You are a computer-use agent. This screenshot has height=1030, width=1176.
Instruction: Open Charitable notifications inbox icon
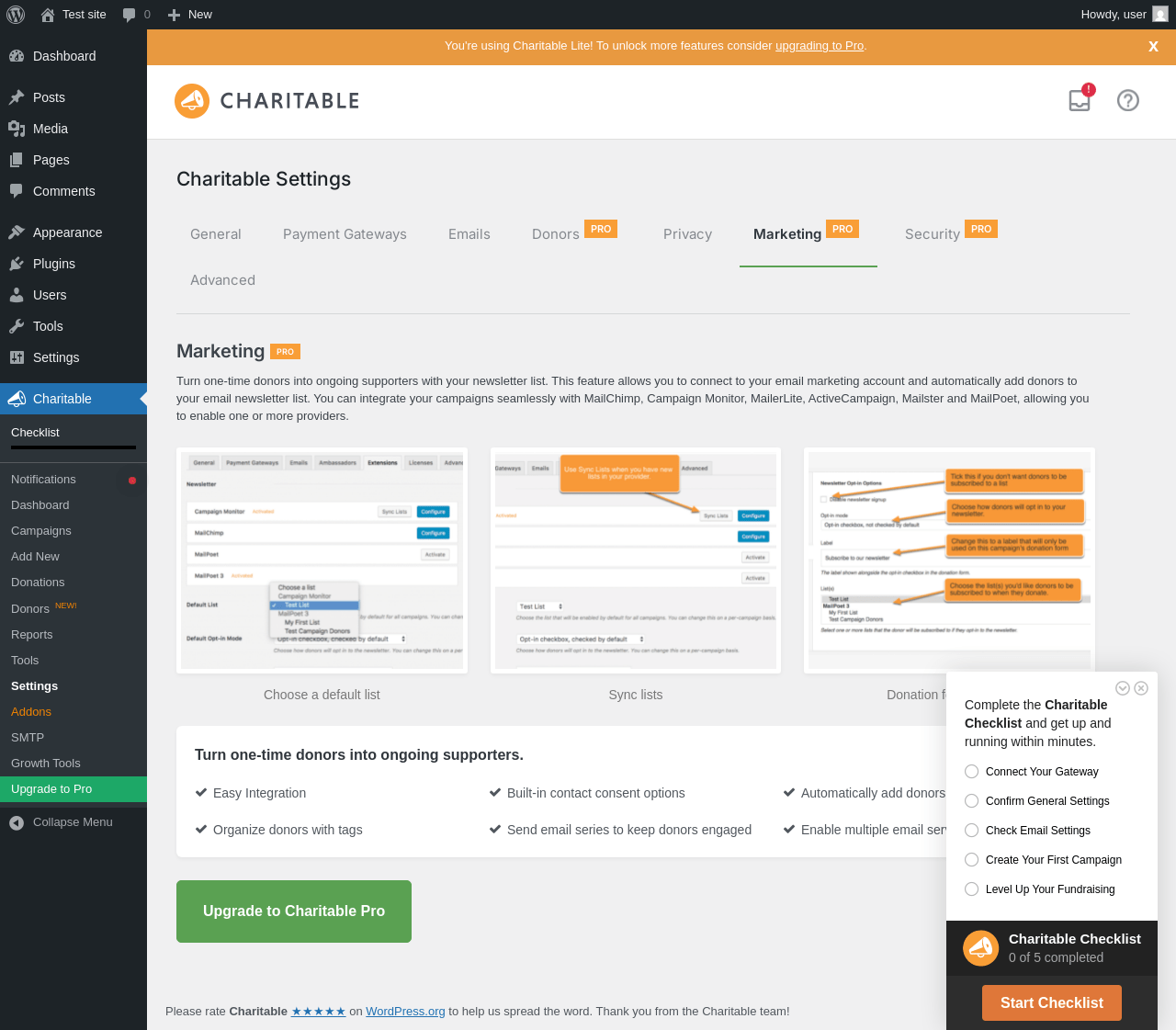(x=1080, y=99)
